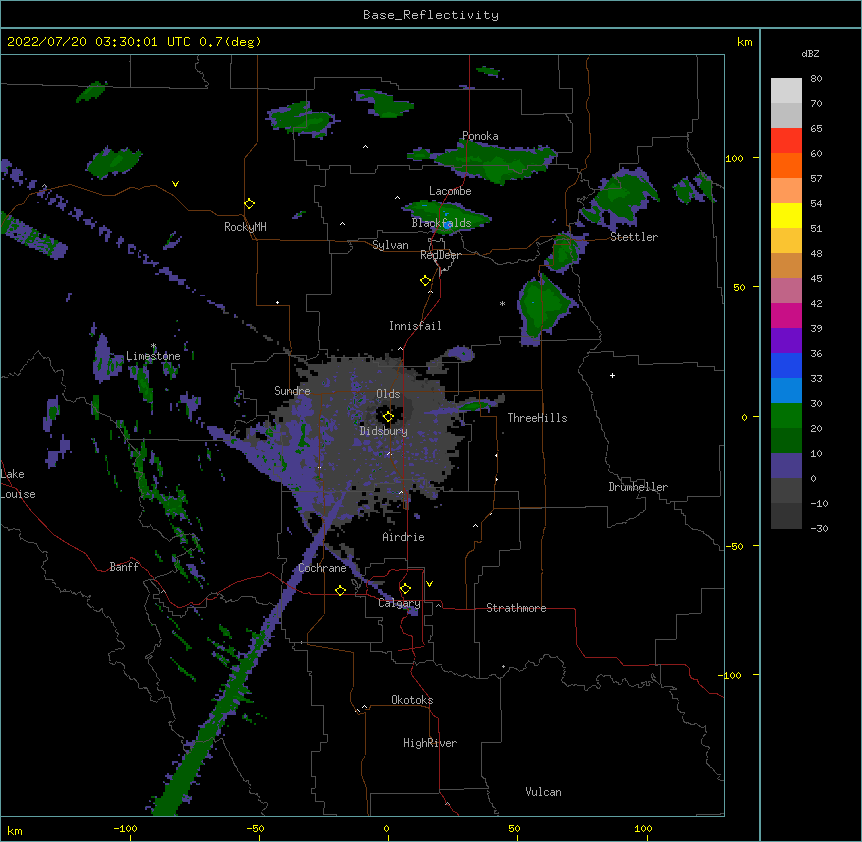Click the Limestone label
862x842 pixels.
pyautogui.click(x=153, y=356)
